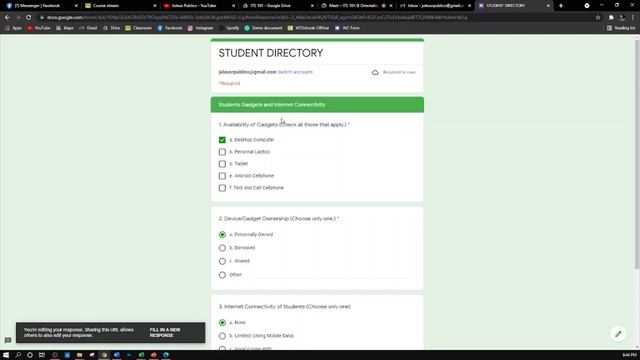
Task: Click the Windows taskbar search icon
Action: pyautogui.click(x=18, y=355)
